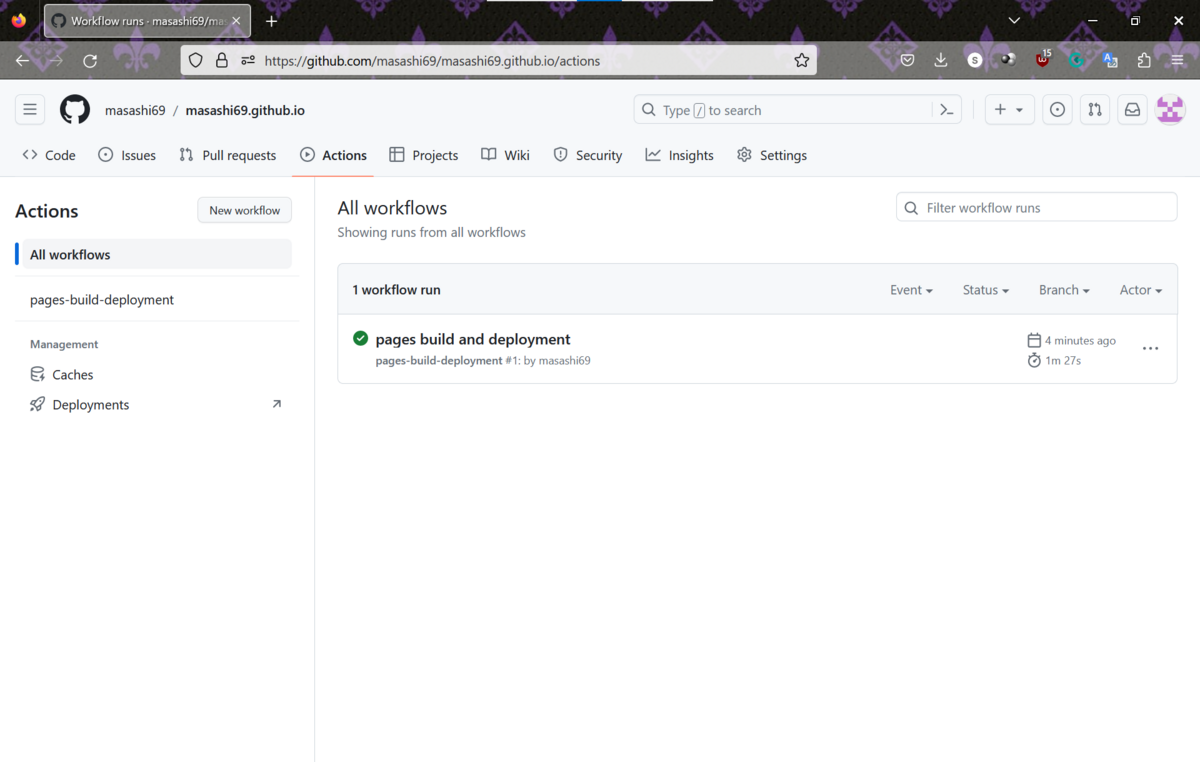
Task: Open the GitHub notifications inbox
Action: click(1131, 110)
